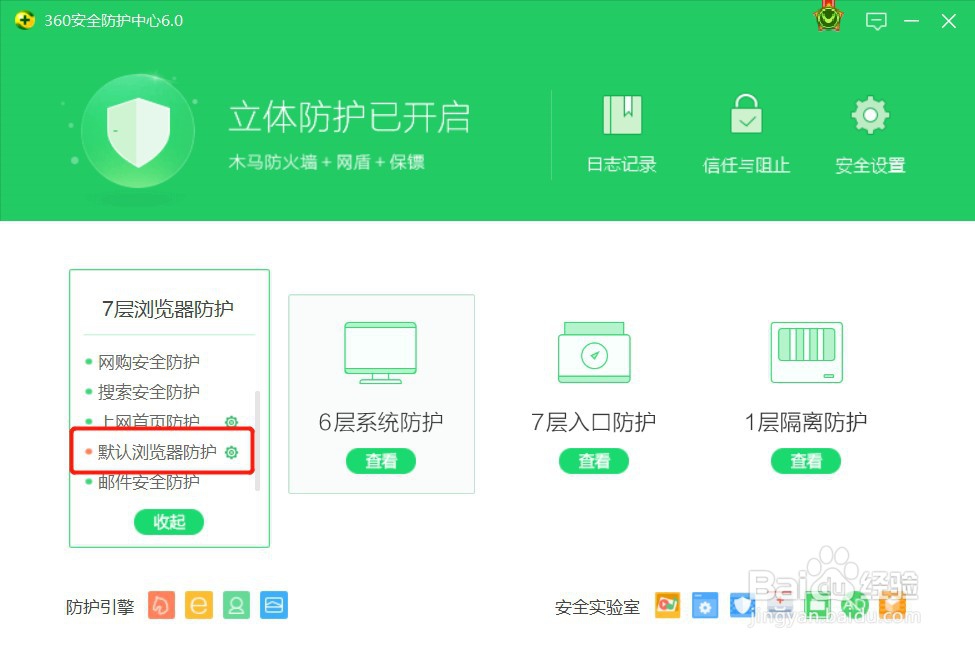
Task: Open the orange box icon in 安全实验室
Action: (x=892, y=605)
